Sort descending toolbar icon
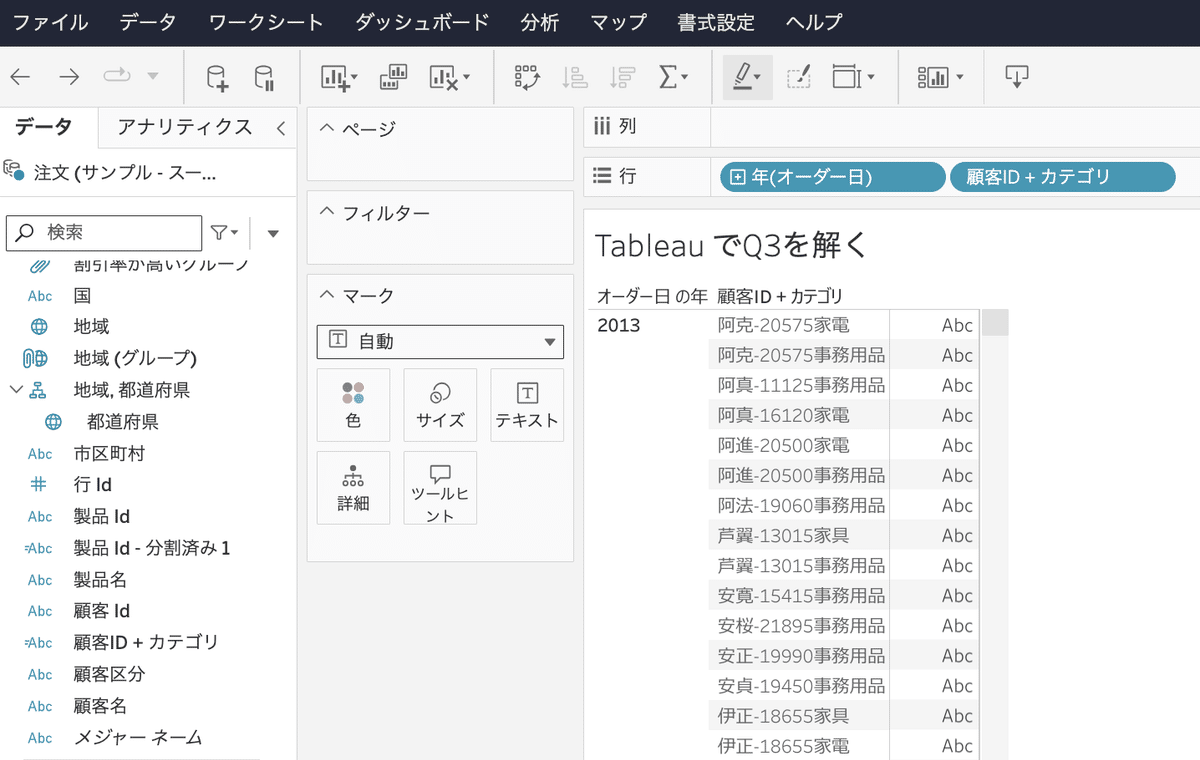This screenshot has width=1200, height=760. (x=623, y=77)
